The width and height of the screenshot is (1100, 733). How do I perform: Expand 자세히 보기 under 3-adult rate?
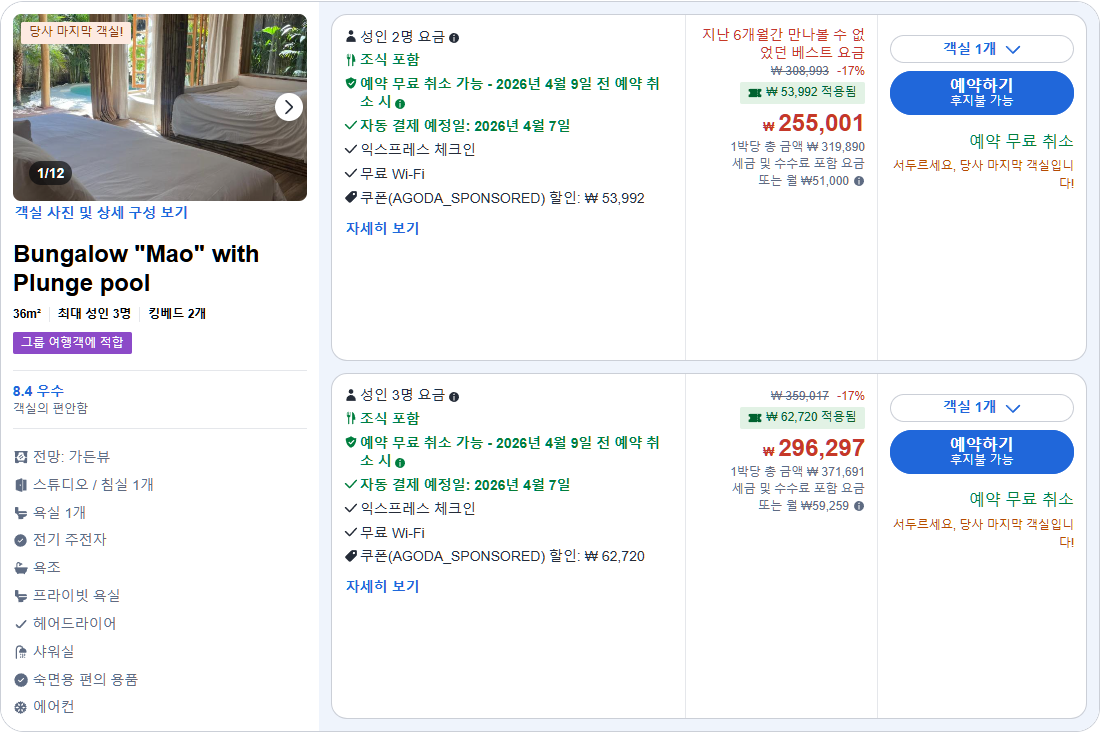[382, 586]
